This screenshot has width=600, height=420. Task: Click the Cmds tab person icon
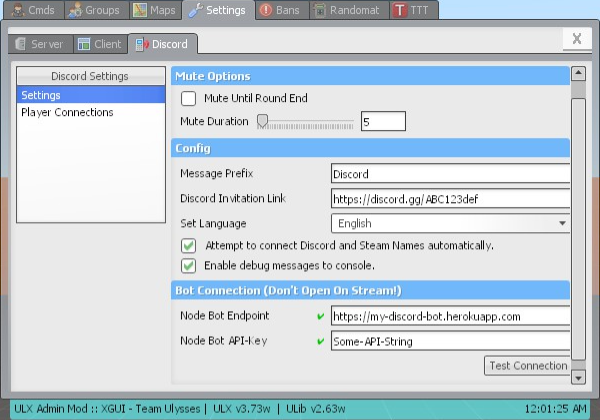[x=18, y=10]
